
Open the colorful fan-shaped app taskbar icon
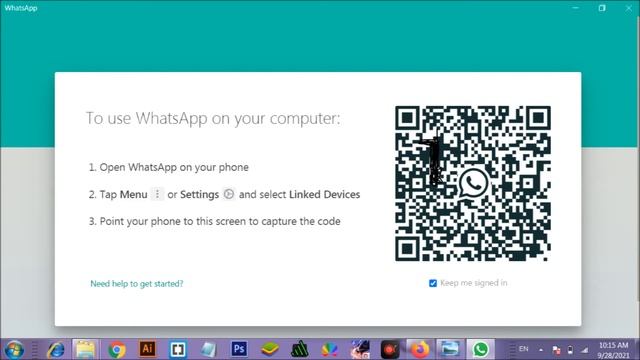(x=330, y=350)
